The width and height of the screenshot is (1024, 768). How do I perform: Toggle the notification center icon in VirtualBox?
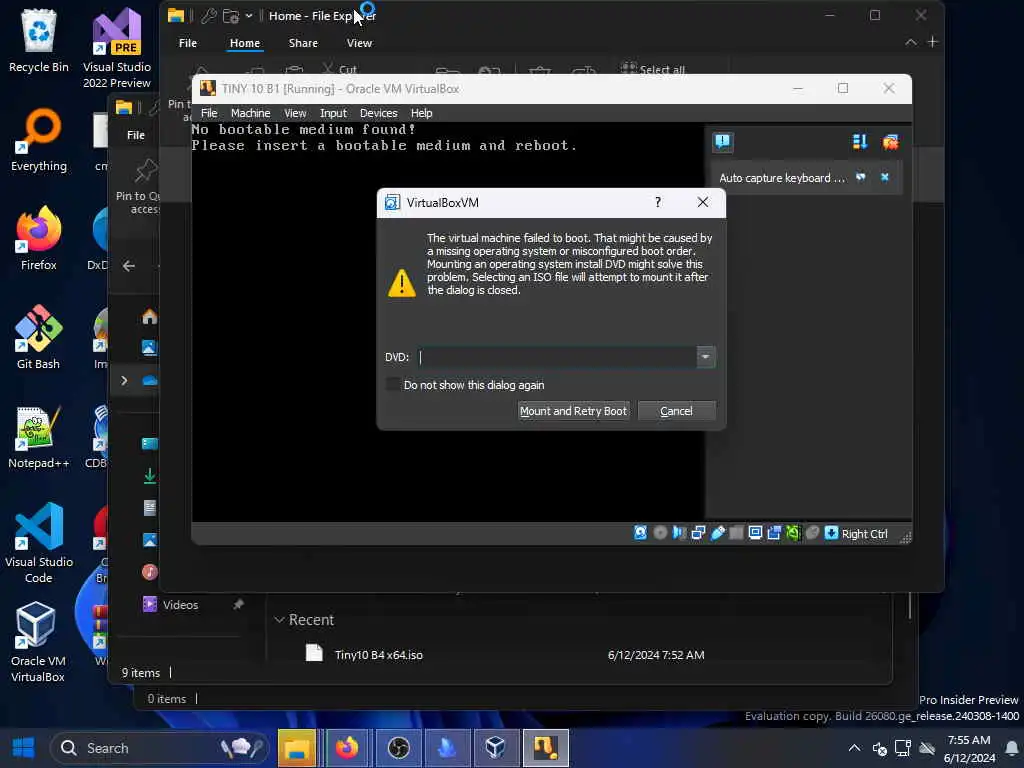[723, 142]
